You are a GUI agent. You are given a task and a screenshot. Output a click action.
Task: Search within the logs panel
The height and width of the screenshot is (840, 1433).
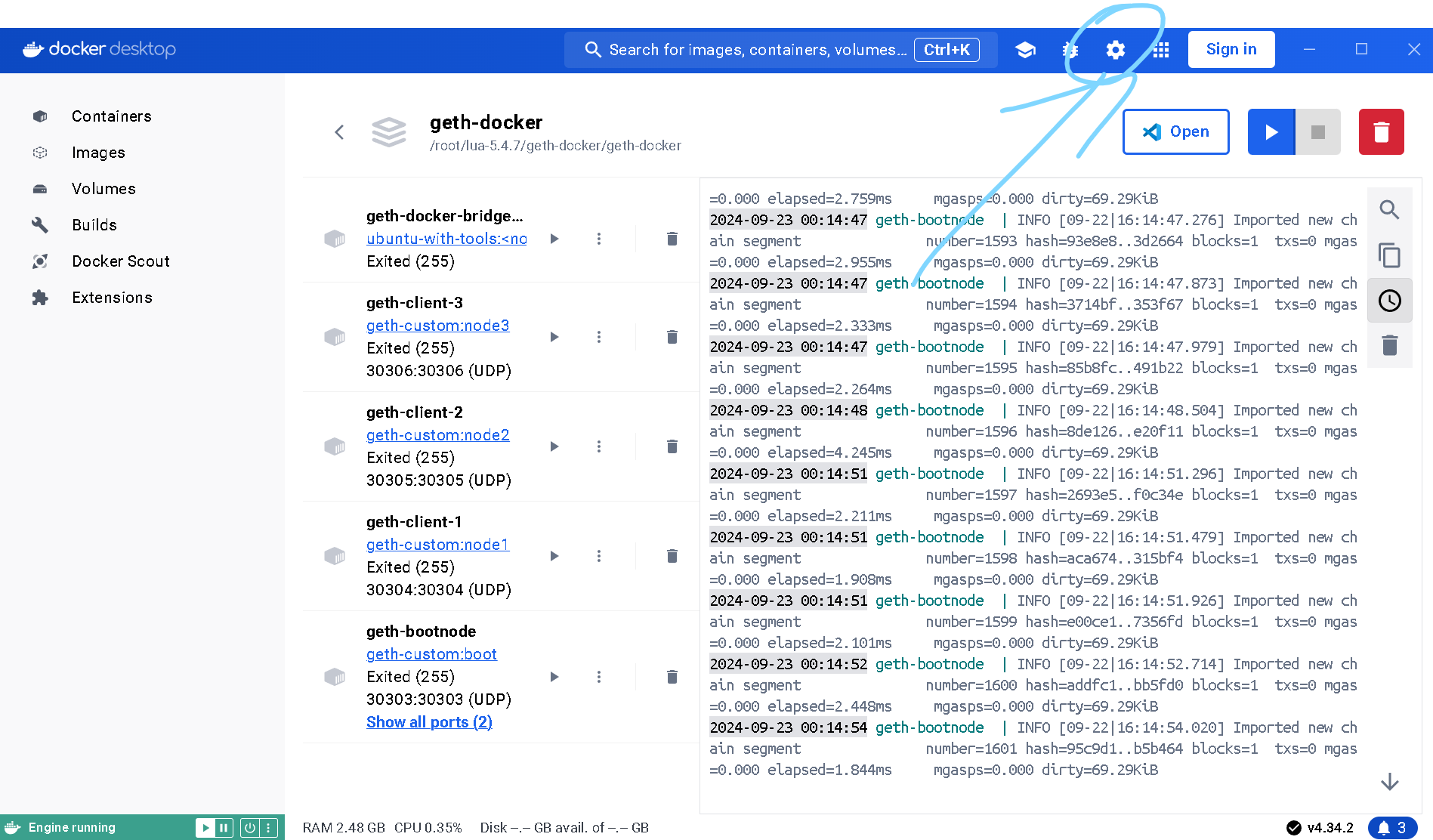pyautogui.click(x=1389, y=210)
